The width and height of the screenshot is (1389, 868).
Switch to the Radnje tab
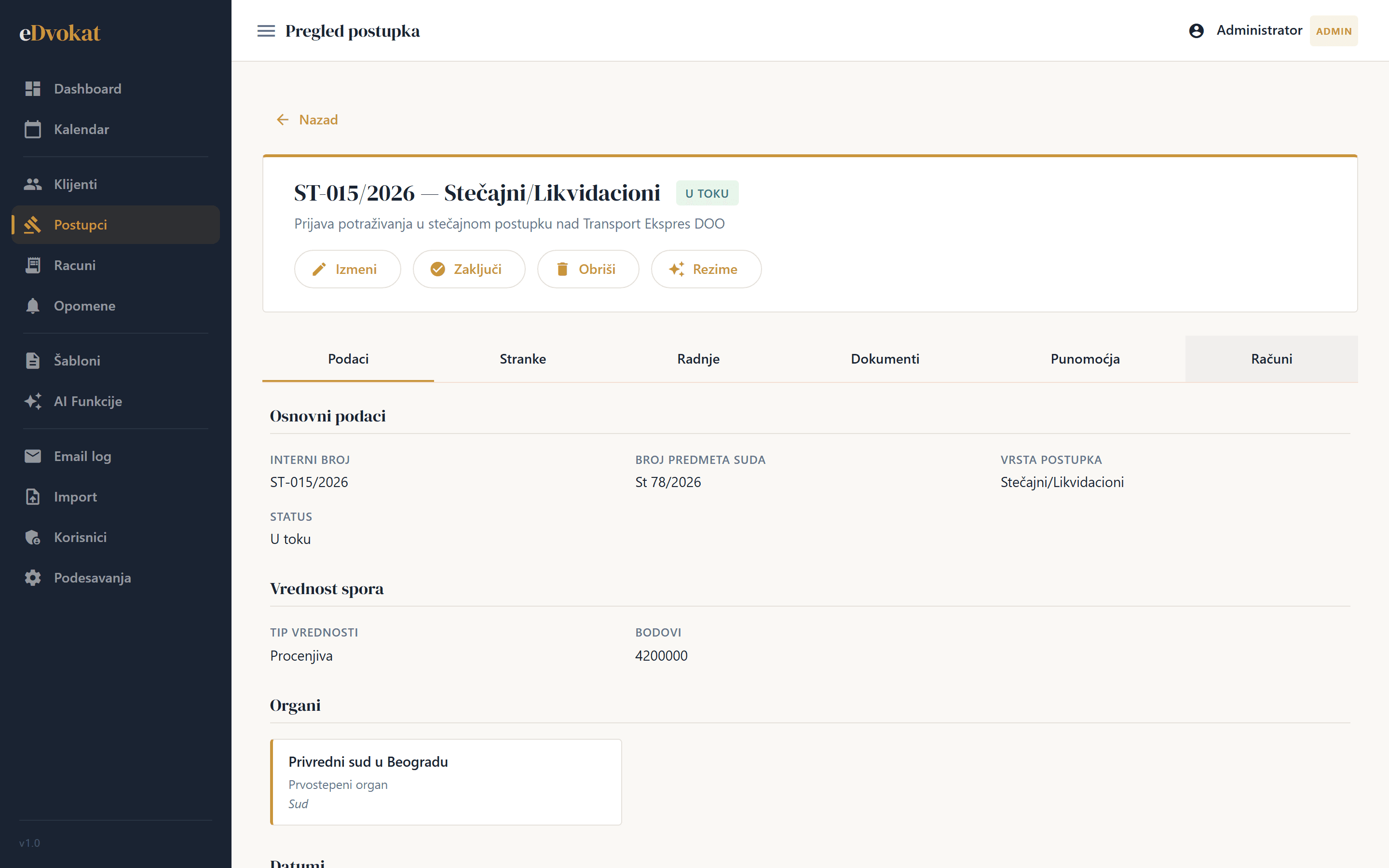pos(698,359)
